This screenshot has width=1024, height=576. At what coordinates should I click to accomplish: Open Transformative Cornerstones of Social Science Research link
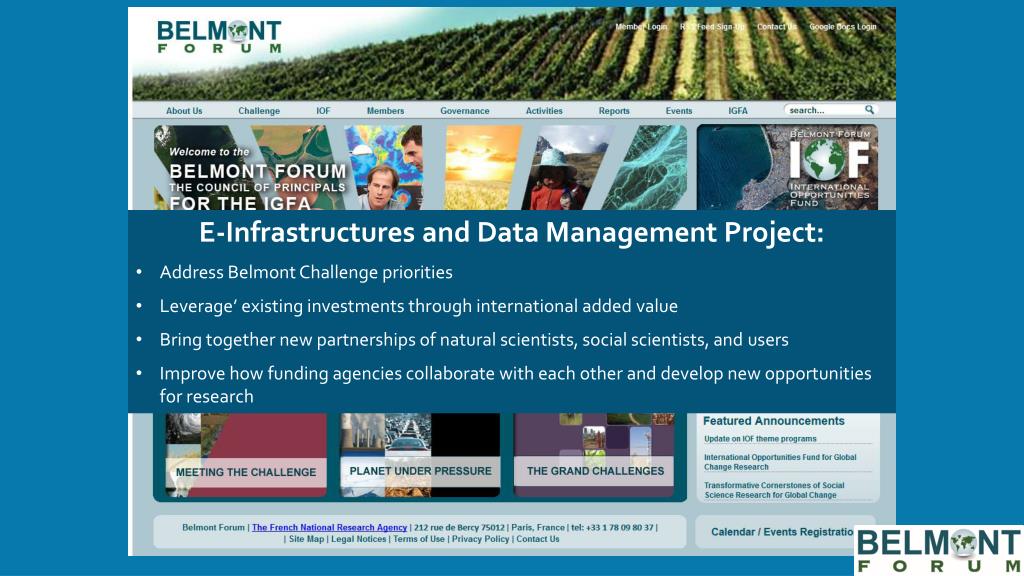click(774, 490)
